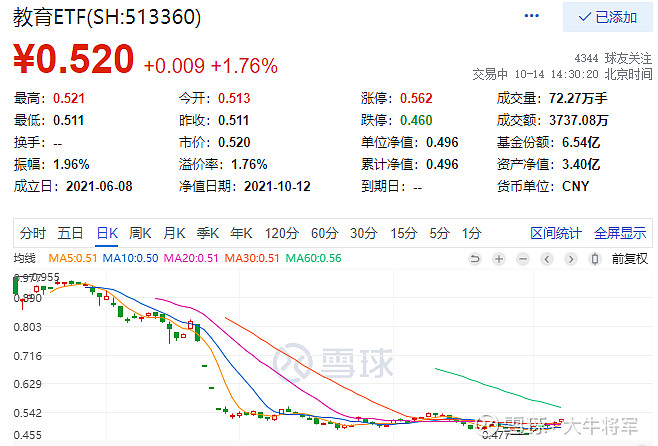This screenshot has width=658, height=446.
Task: Switch to the 15分 chart tab
Action: pos(404,233)
